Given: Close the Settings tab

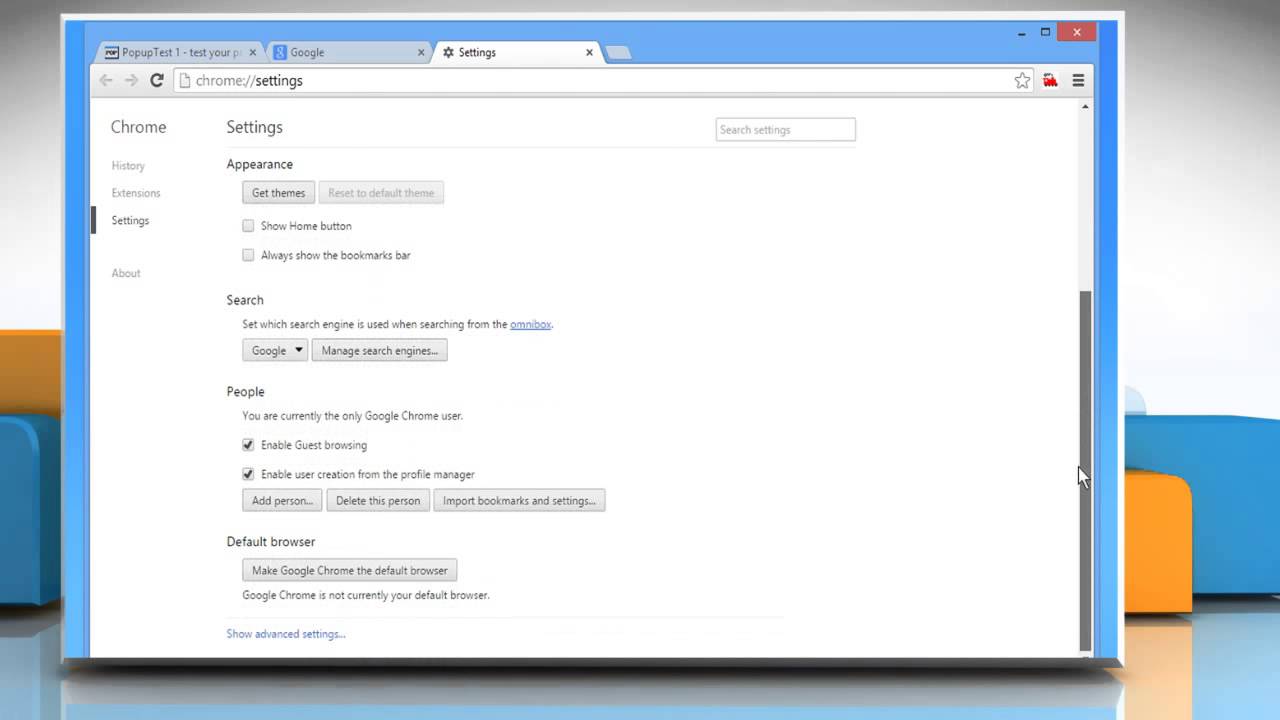Looking at the screenshot, I should 590,52.
